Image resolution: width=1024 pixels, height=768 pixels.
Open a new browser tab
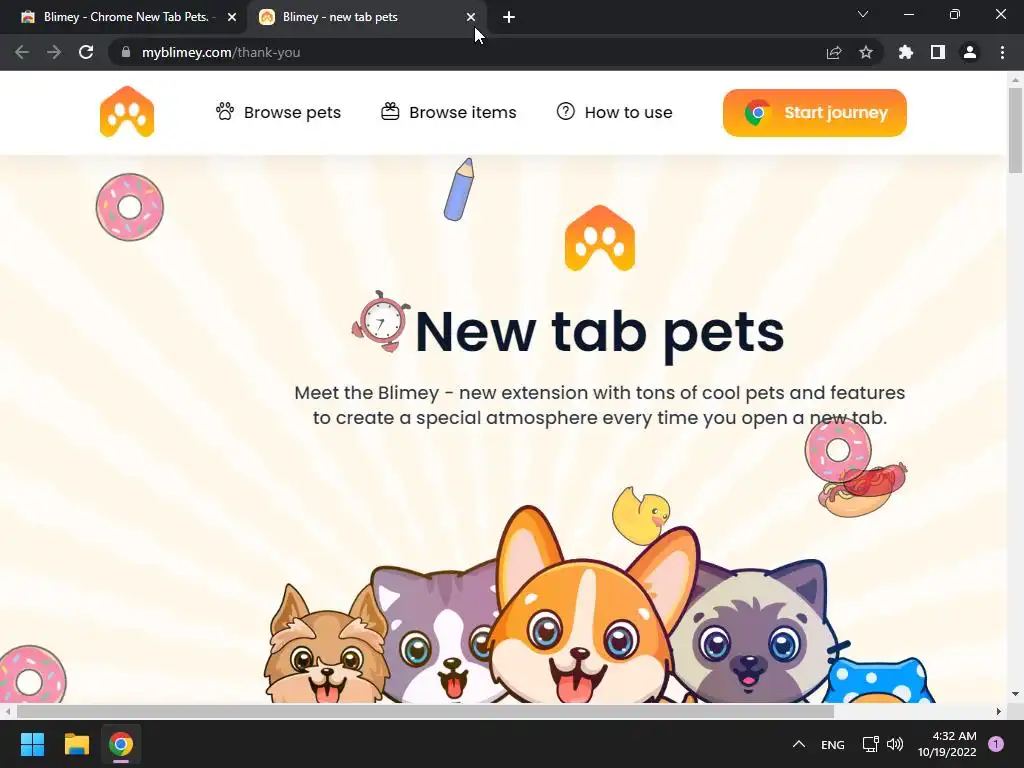509,17
